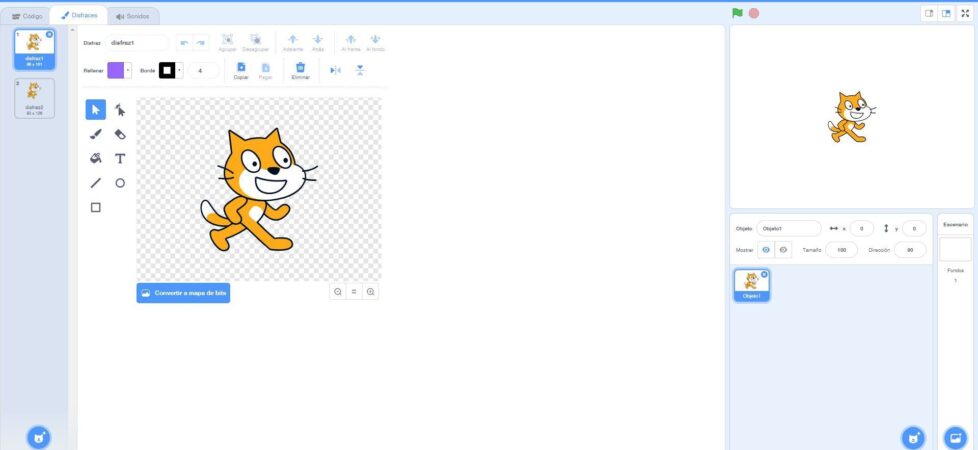Switch to large stage layout
The height and width of the screenshot is (450, 978).
click(x=946, y=13)
